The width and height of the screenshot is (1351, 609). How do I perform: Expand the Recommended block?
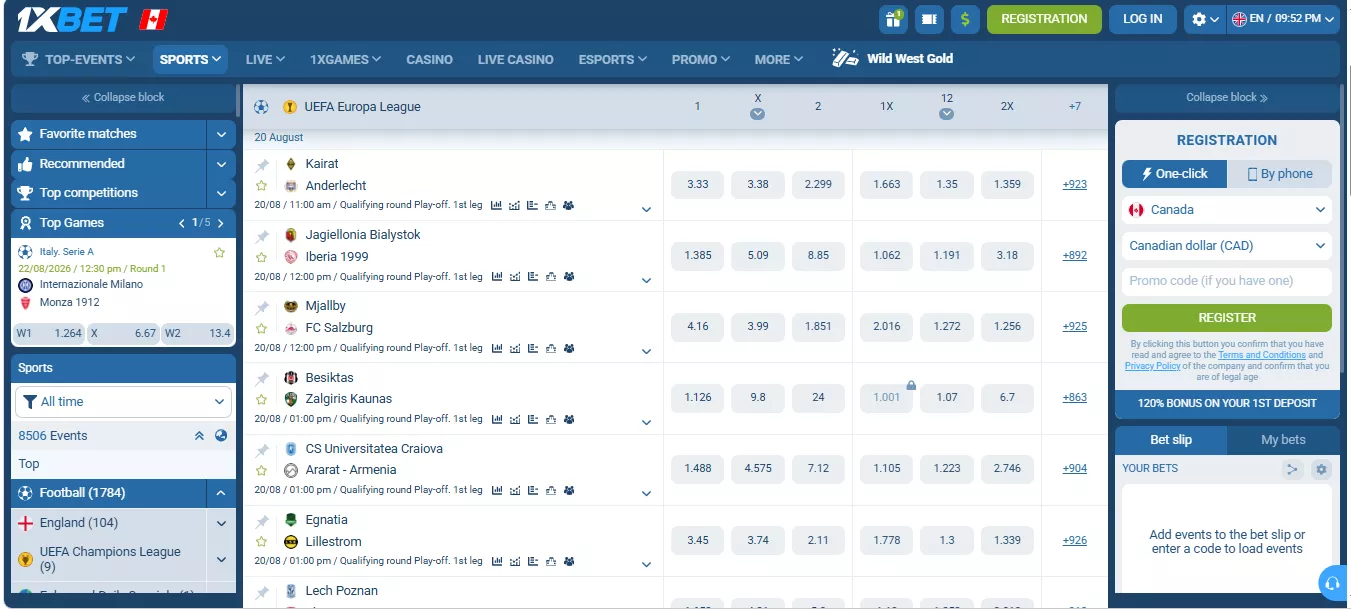click(221, 164)
